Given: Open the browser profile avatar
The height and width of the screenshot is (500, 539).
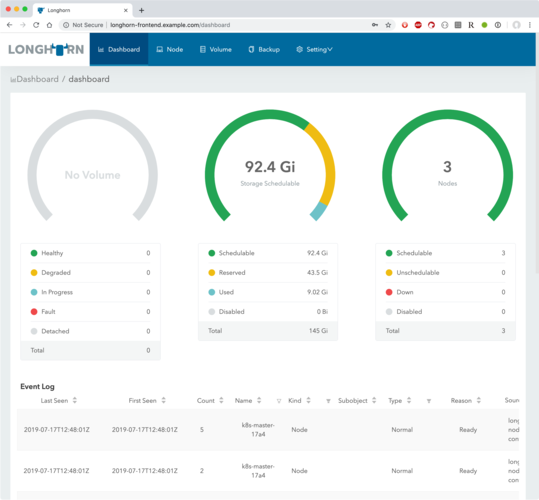Looking at the screenshot, I should (516, 25).
